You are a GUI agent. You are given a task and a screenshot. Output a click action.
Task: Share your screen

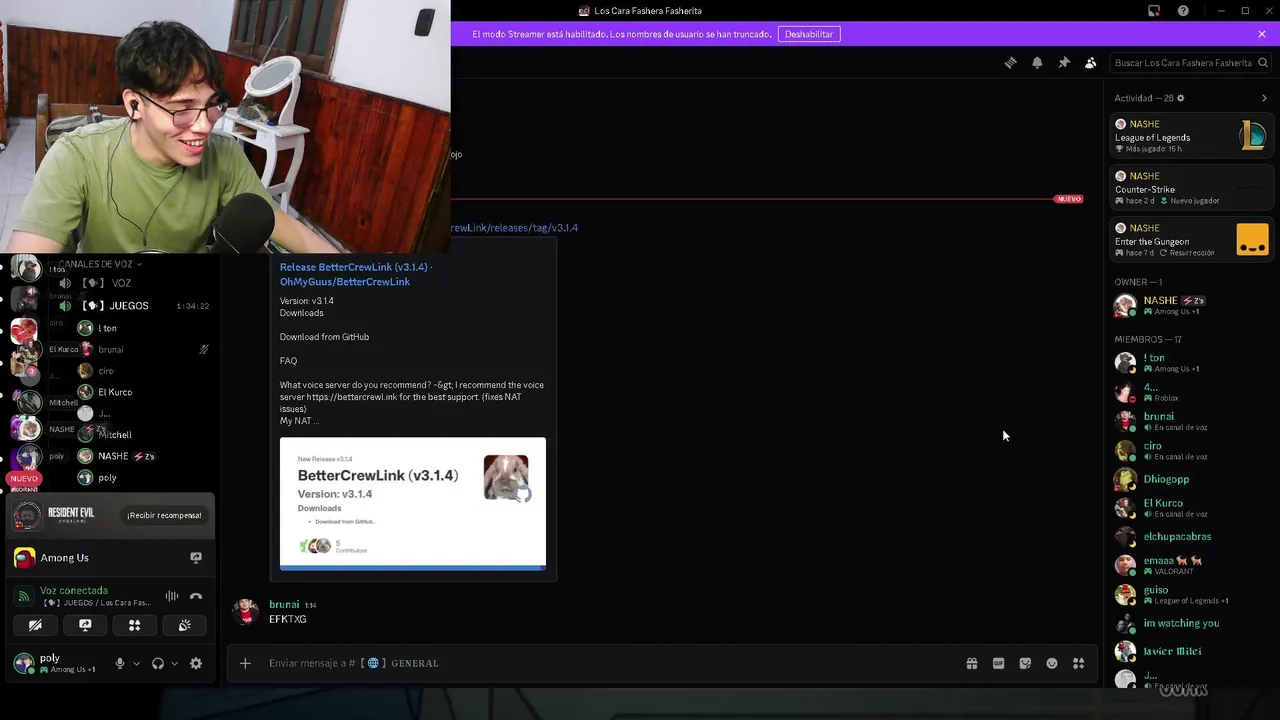85,625
